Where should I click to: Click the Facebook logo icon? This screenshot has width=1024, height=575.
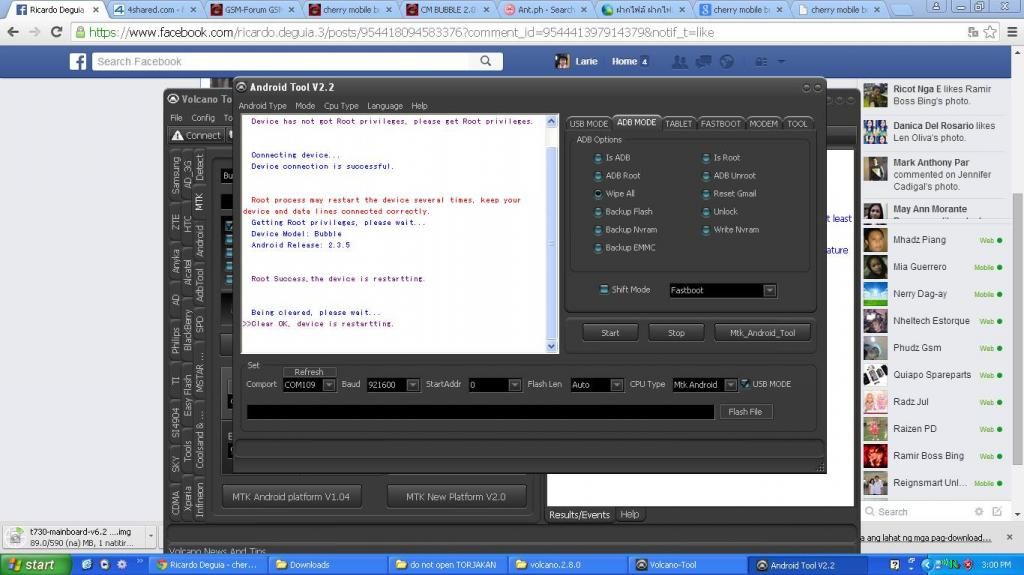click(77, 62)
